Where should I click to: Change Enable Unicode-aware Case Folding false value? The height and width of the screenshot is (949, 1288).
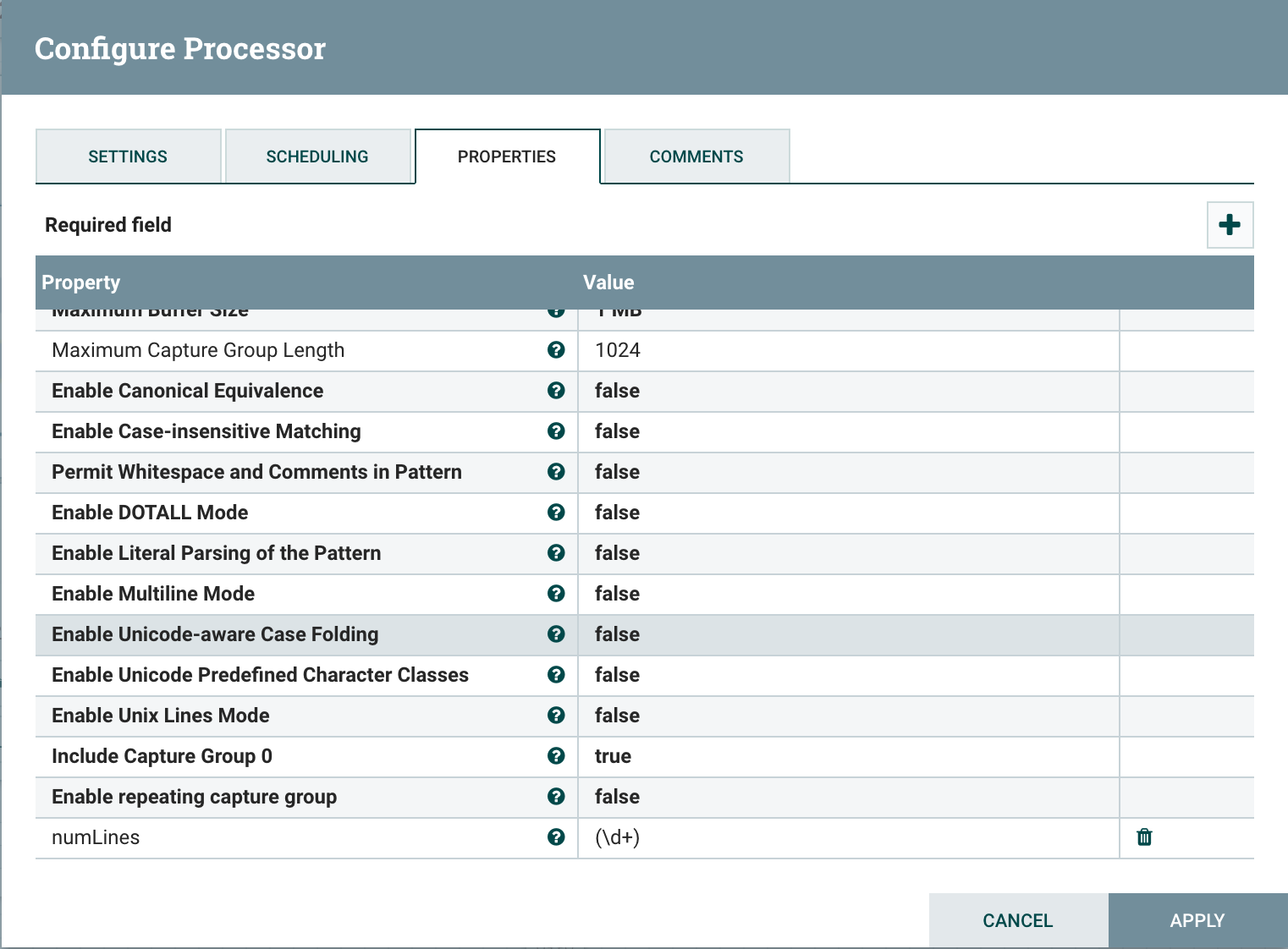coord(846,634)
